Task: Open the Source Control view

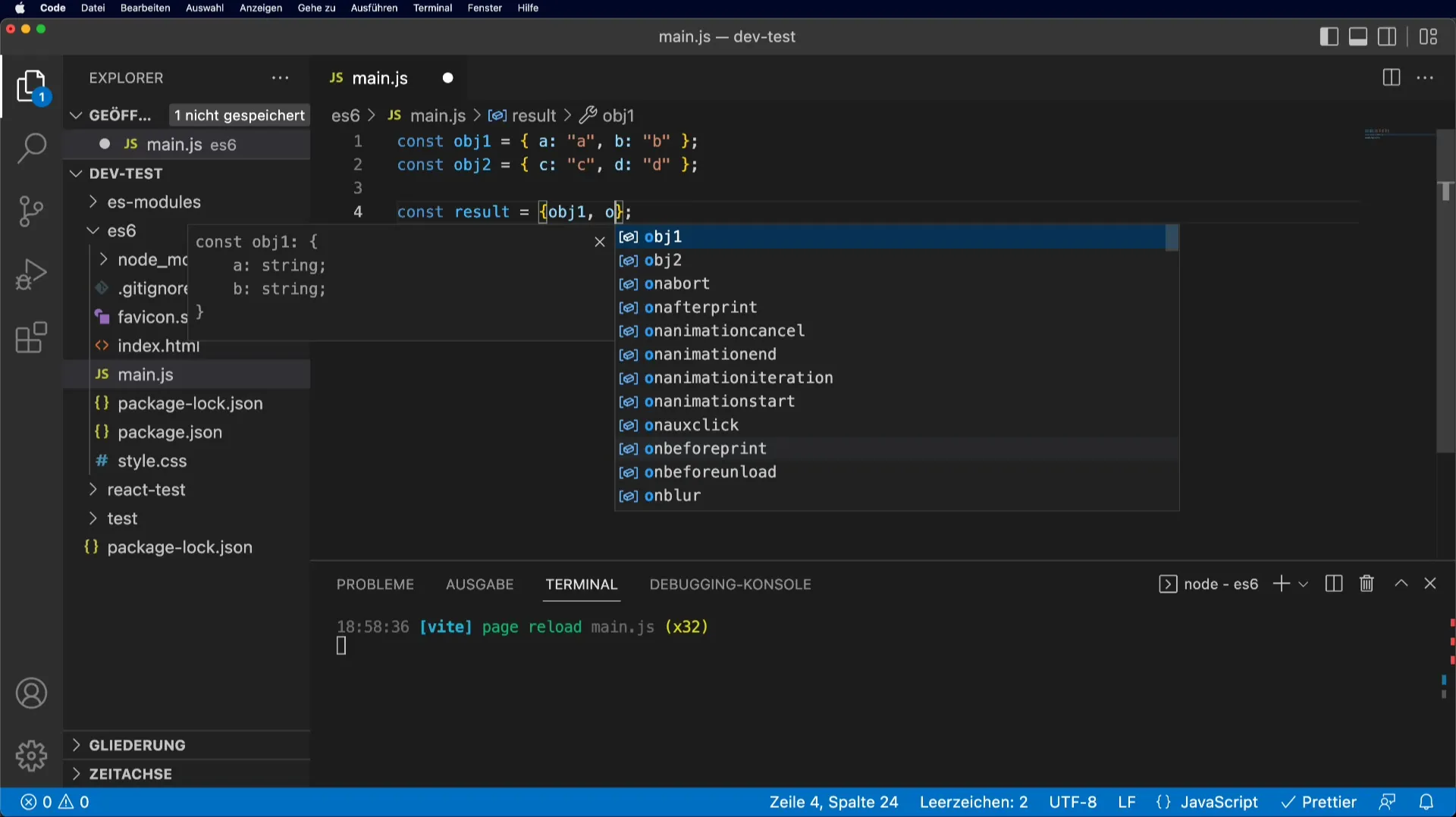Action: click(x=31, y=211)
